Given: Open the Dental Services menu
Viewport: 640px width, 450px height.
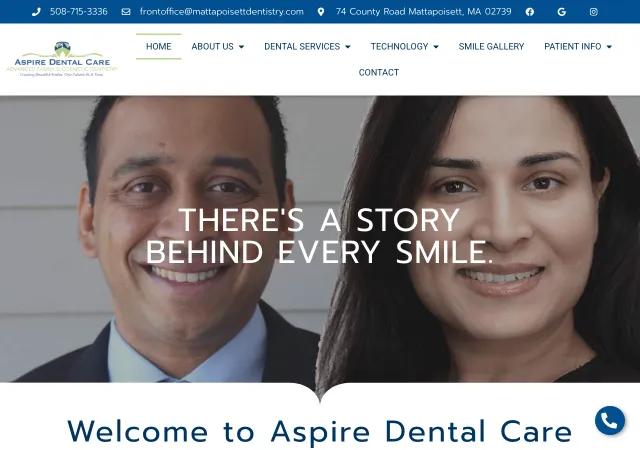Looking at the screenshot, I should point(307,47).
